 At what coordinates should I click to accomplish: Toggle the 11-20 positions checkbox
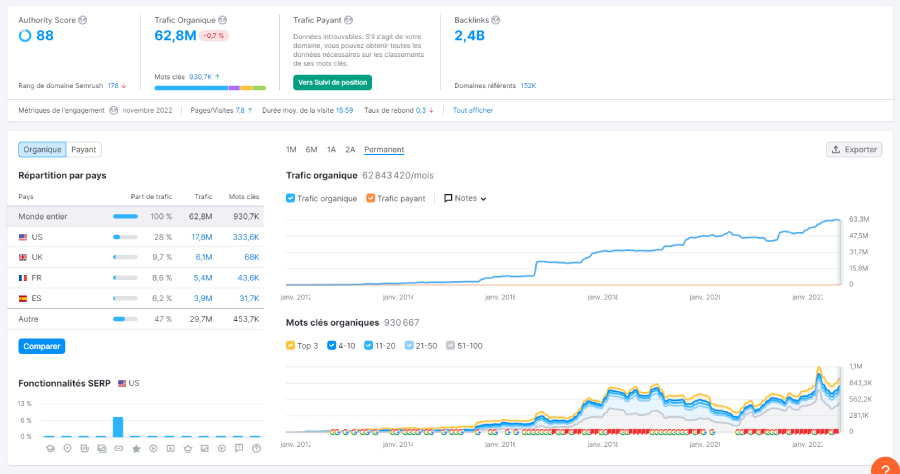(x=368, y=345)
